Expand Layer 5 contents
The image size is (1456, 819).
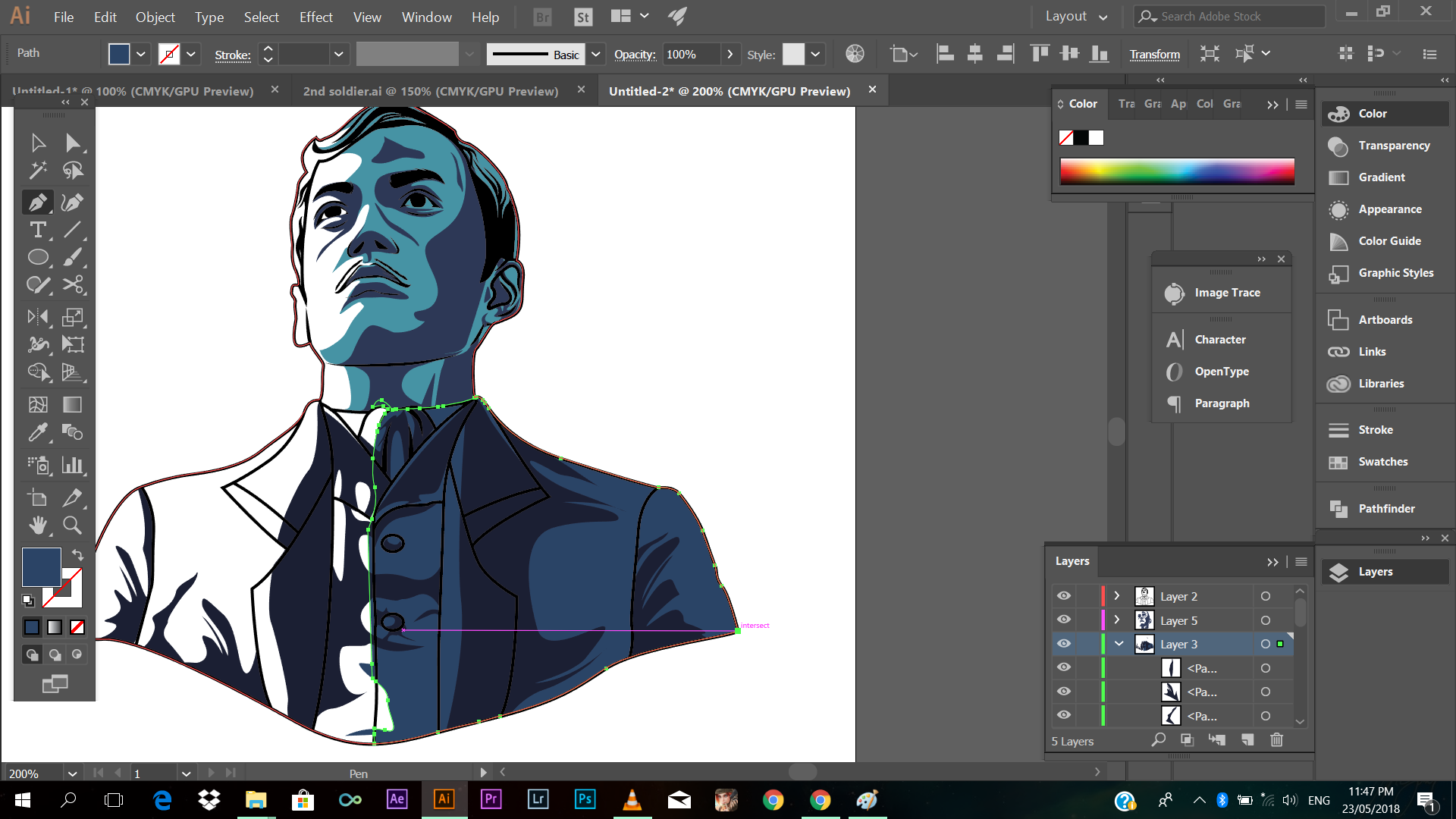coord(1117,620)
